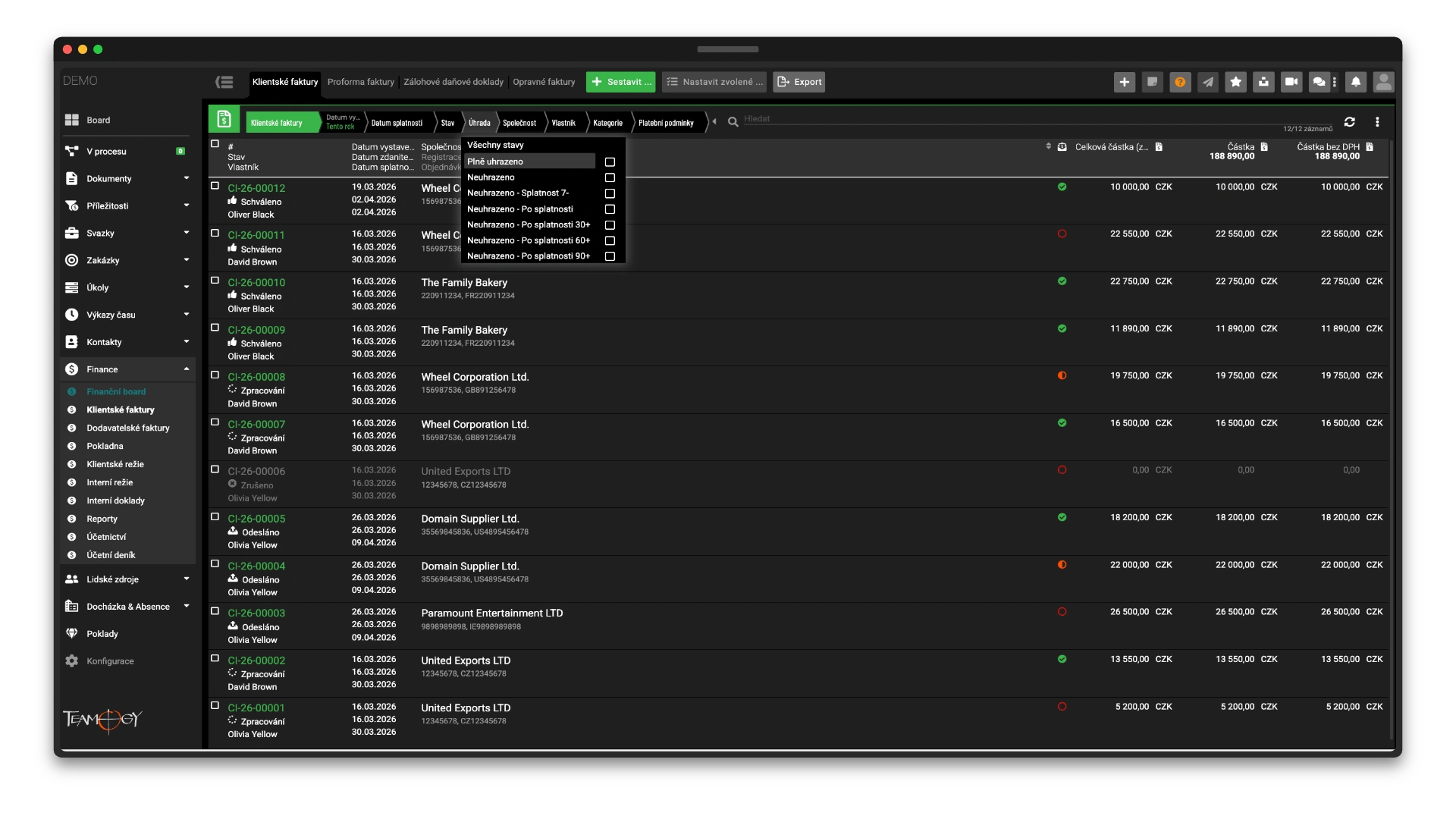Click the paper plane send icon
Screen dimensions: 1456x819
(x=1207, y=82)
